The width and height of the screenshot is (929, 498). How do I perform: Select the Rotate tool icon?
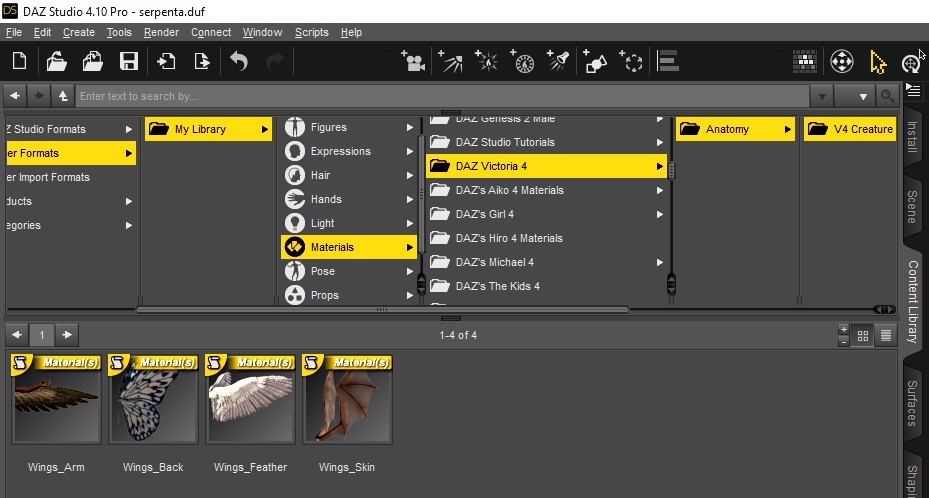pos(911,63)
